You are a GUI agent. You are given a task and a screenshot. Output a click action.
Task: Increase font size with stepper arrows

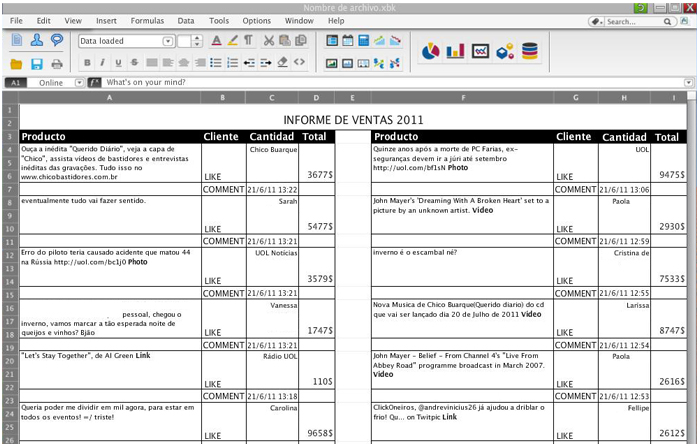coord(198,37)
